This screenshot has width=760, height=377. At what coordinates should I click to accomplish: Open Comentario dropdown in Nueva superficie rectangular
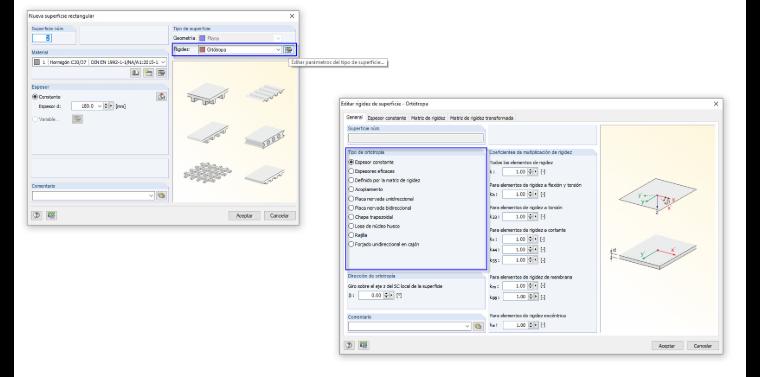point(151,196)
